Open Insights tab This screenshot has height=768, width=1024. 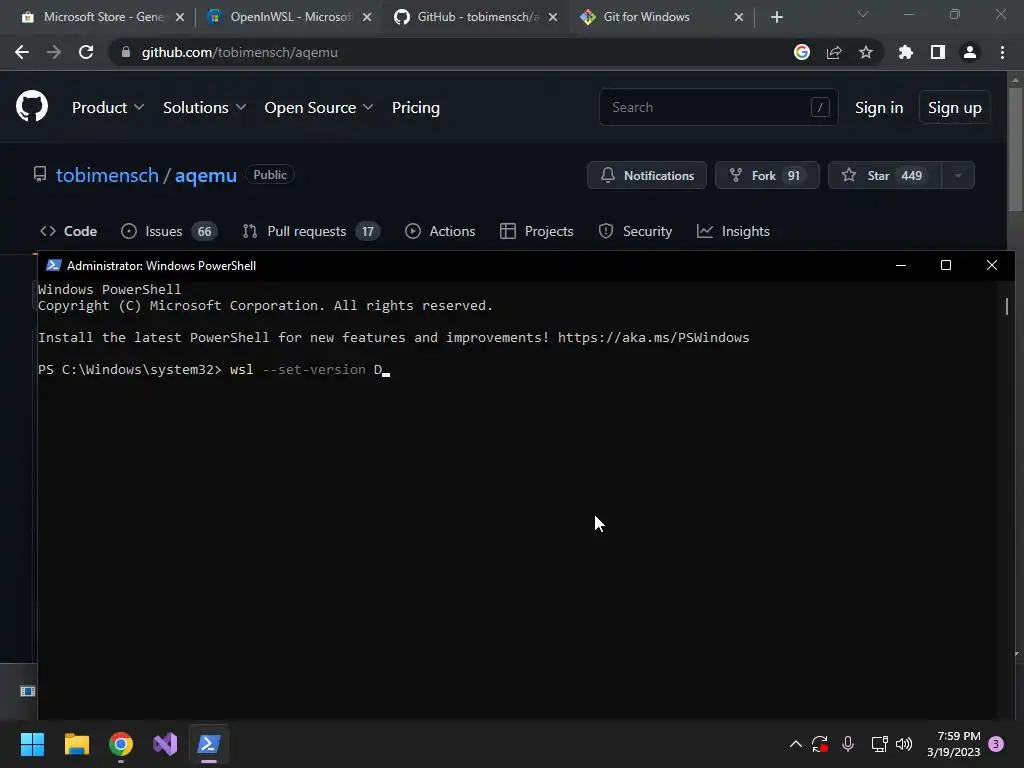(x=733, y=231)
